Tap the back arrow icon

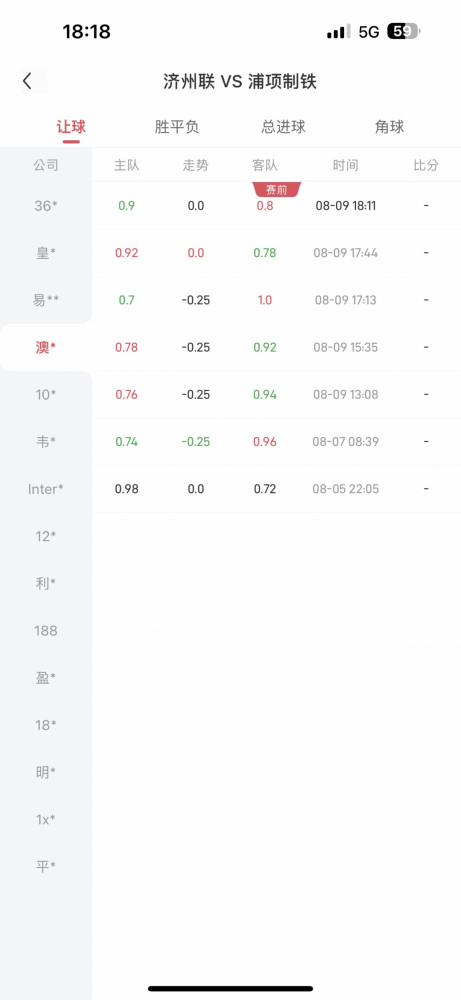click(x=27, y=81)
